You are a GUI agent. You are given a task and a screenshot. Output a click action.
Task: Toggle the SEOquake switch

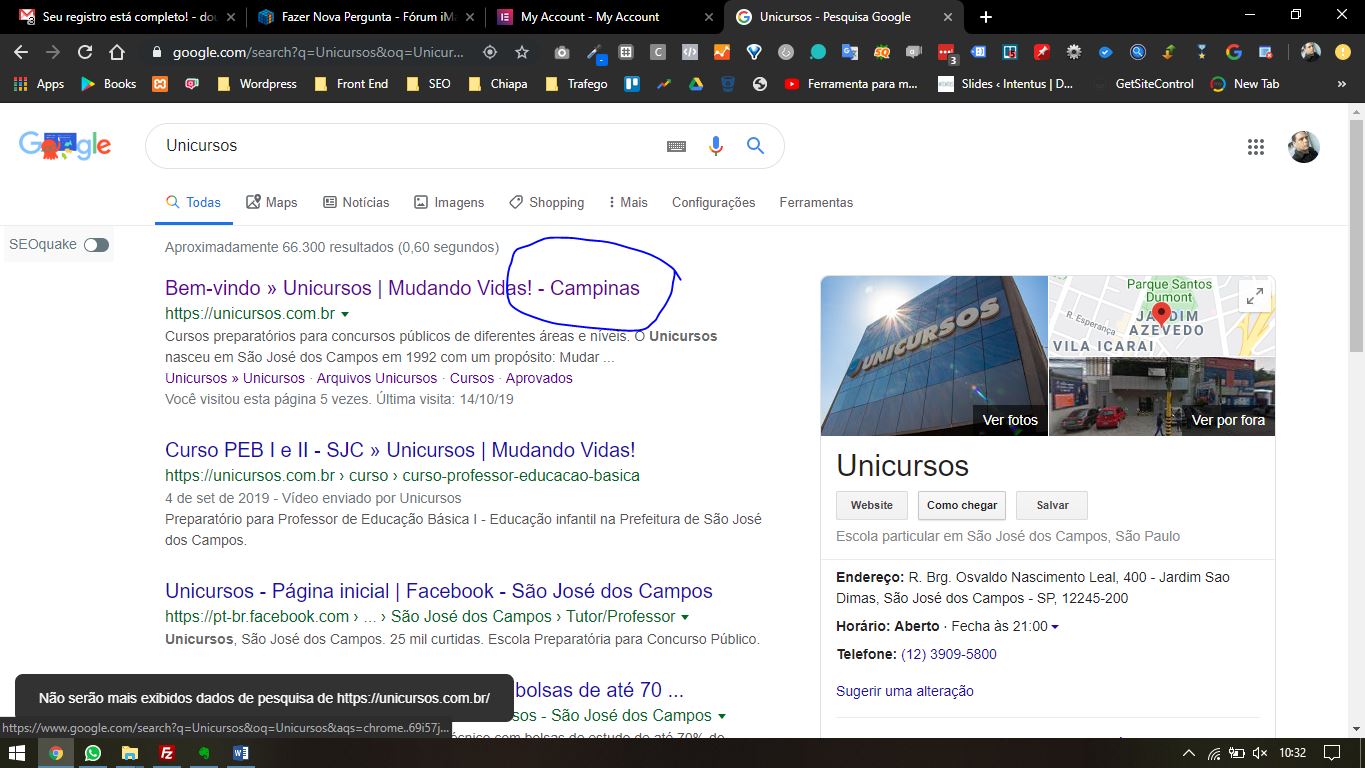[96, 245]
